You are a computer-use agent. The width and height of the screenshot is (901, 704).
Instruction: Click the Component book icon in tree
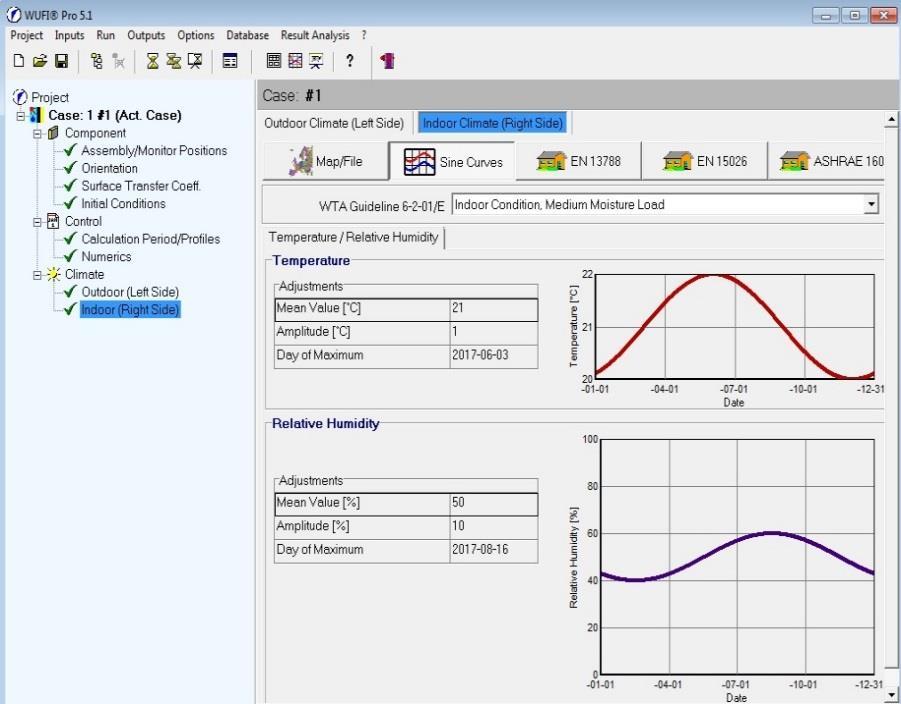point(53,133)
